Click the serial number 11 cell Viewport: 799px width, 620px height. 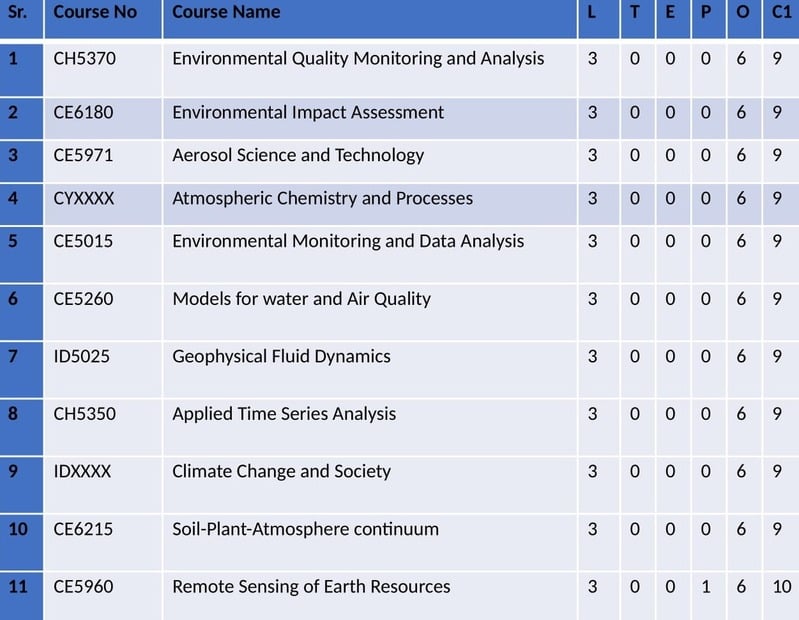click(x=21, y=596)
